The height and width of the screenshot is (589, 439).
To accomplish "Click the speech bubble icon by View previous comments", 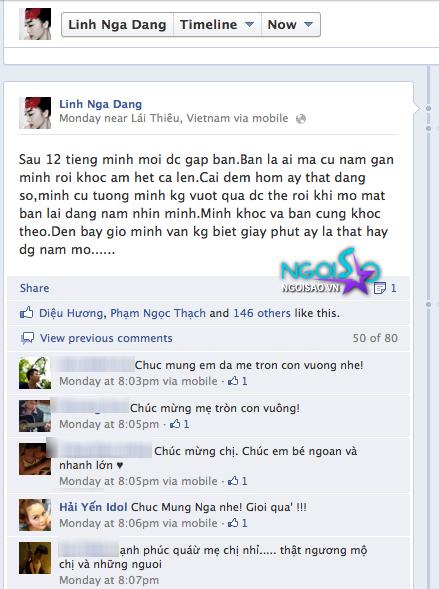I will (27, 338).
